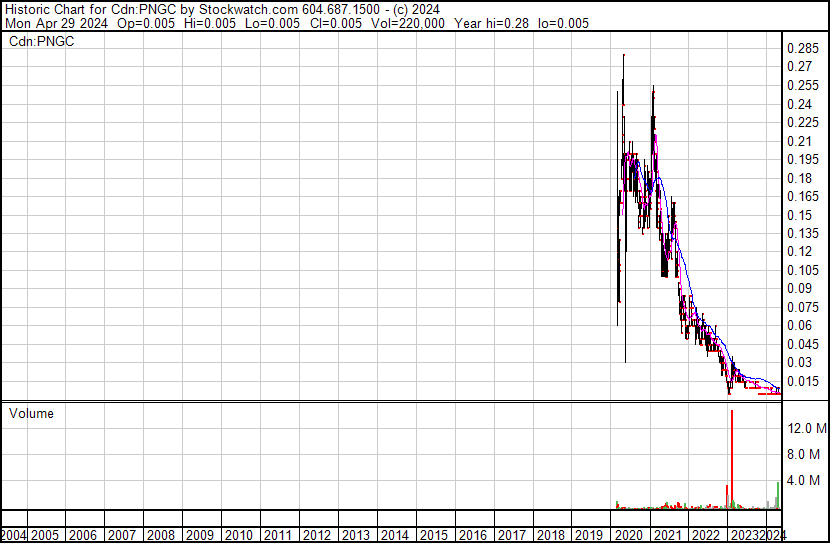Click the Stockwatch.com text in chart title

tap(248, 10)
